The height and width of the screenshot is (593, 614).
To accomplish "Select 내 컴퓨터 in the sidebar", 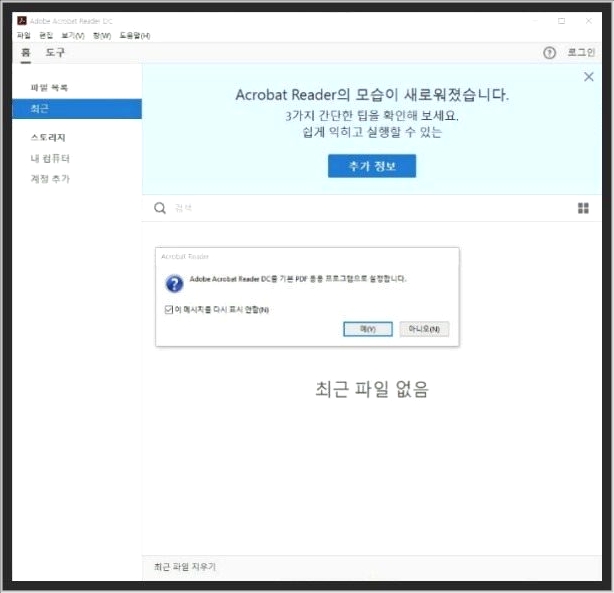I will click(50, 158).
